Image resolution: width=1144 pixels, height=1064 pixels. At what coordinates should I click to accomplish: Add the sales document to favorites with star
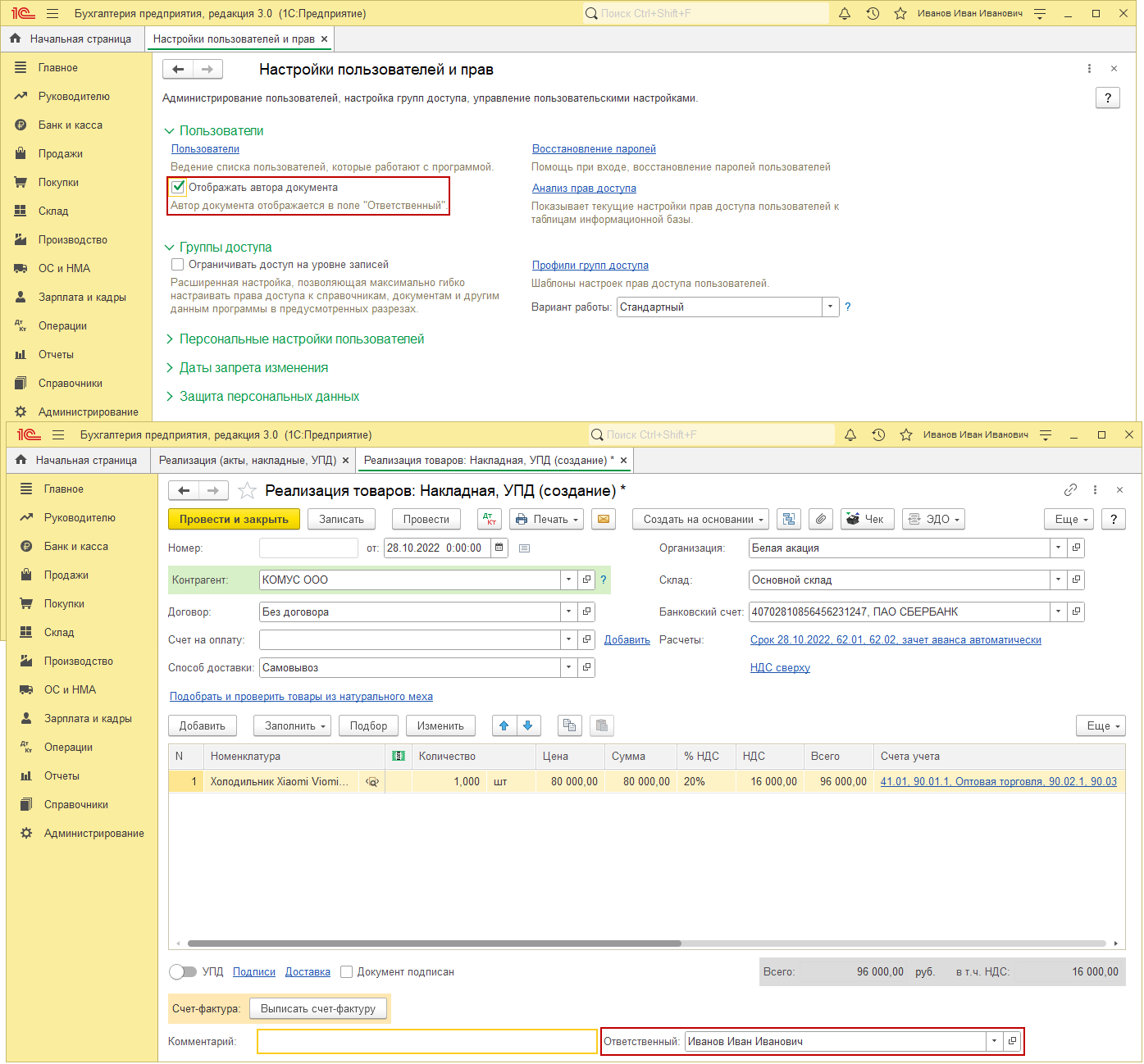(x=247, y=491)
